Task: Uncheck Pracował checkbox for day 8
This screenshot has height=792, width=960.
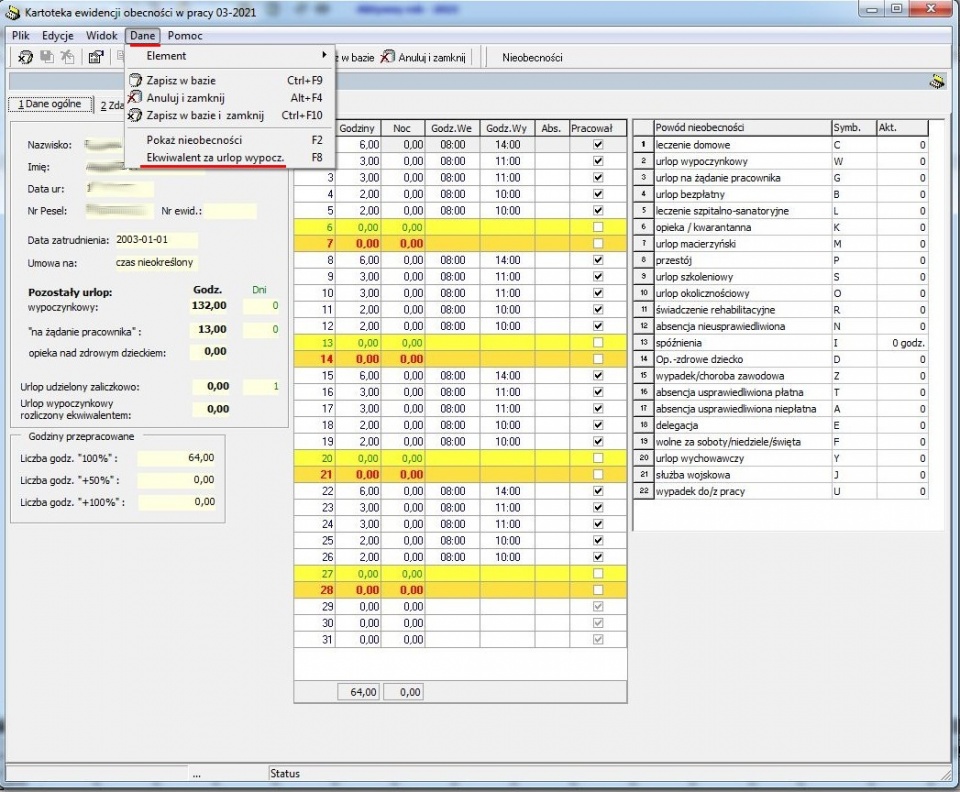Action: click(x=598, y=260)
